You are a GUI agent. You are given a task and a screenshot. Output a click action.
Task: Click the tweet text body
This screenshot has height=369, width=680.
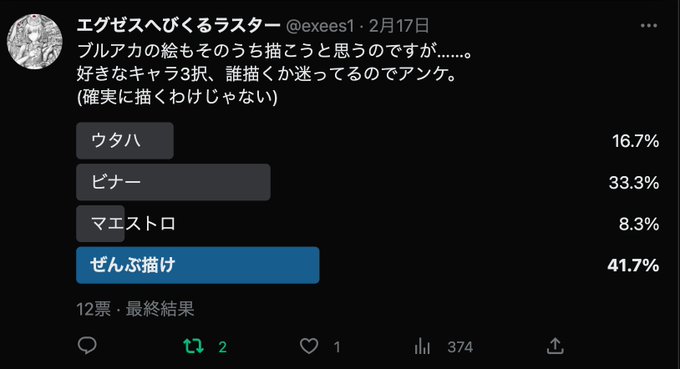coord(274,74)
